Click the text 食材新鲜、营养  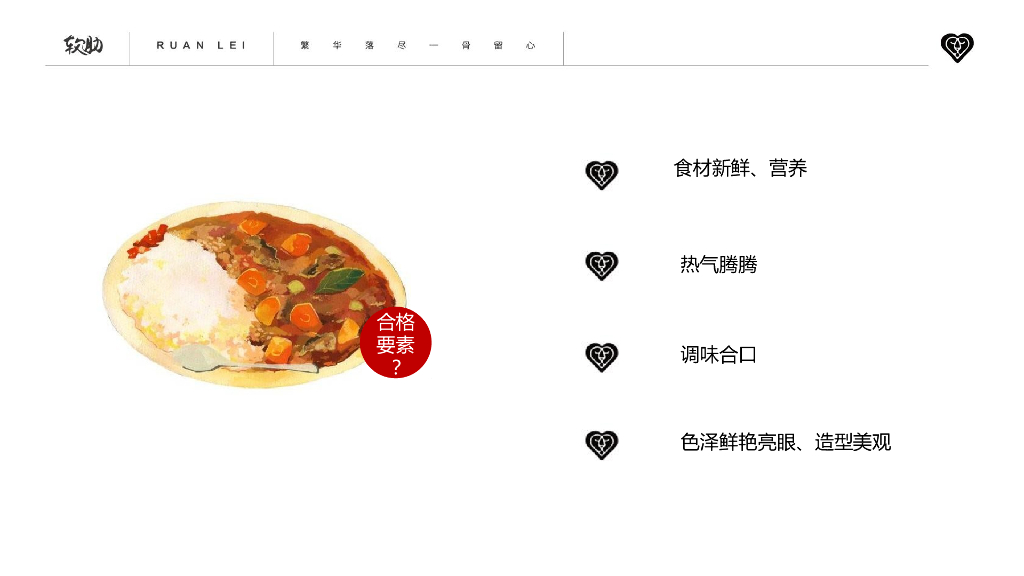click(x=741, y=168)
